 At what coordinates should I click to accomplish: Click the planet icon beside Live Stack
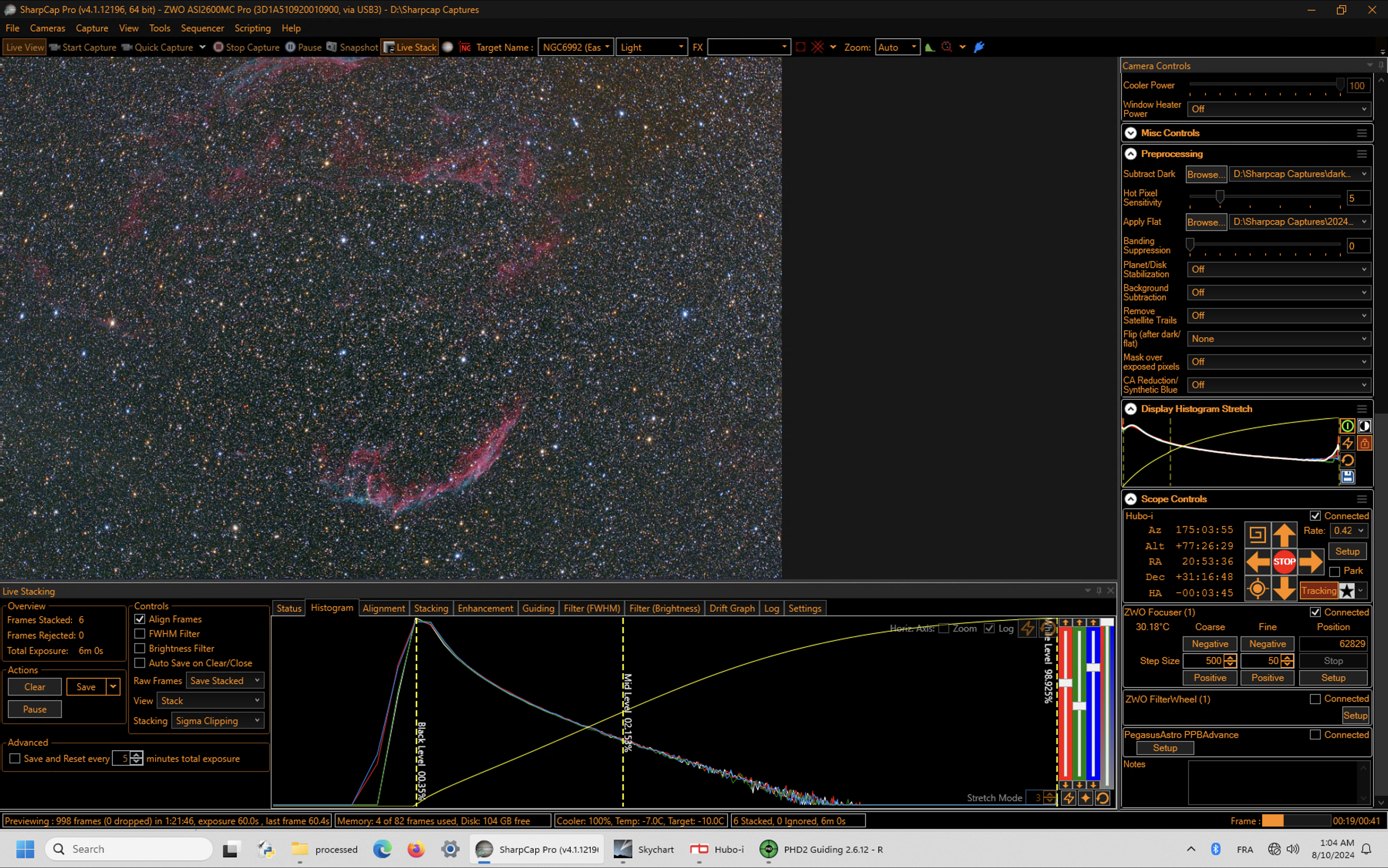[x=448, y=47]
